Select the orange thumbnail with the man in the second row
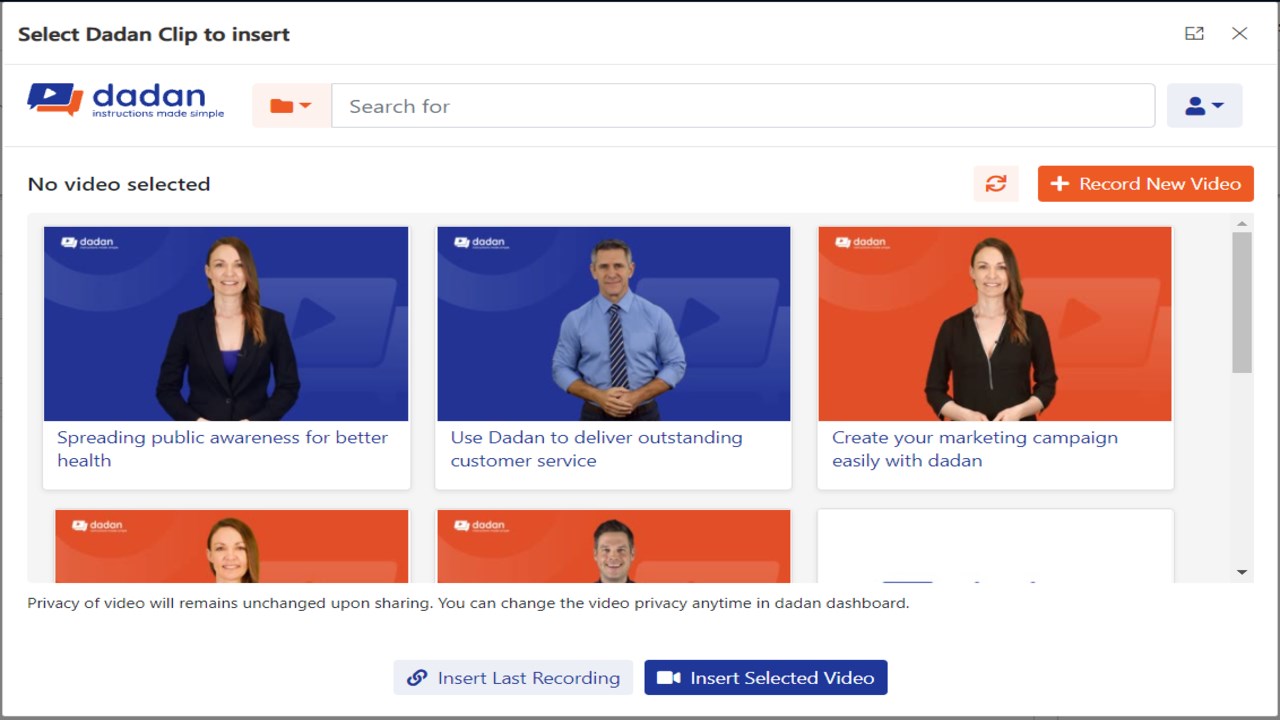The width and height of the screenshot is (1280, 720). (x=614, y=546)
